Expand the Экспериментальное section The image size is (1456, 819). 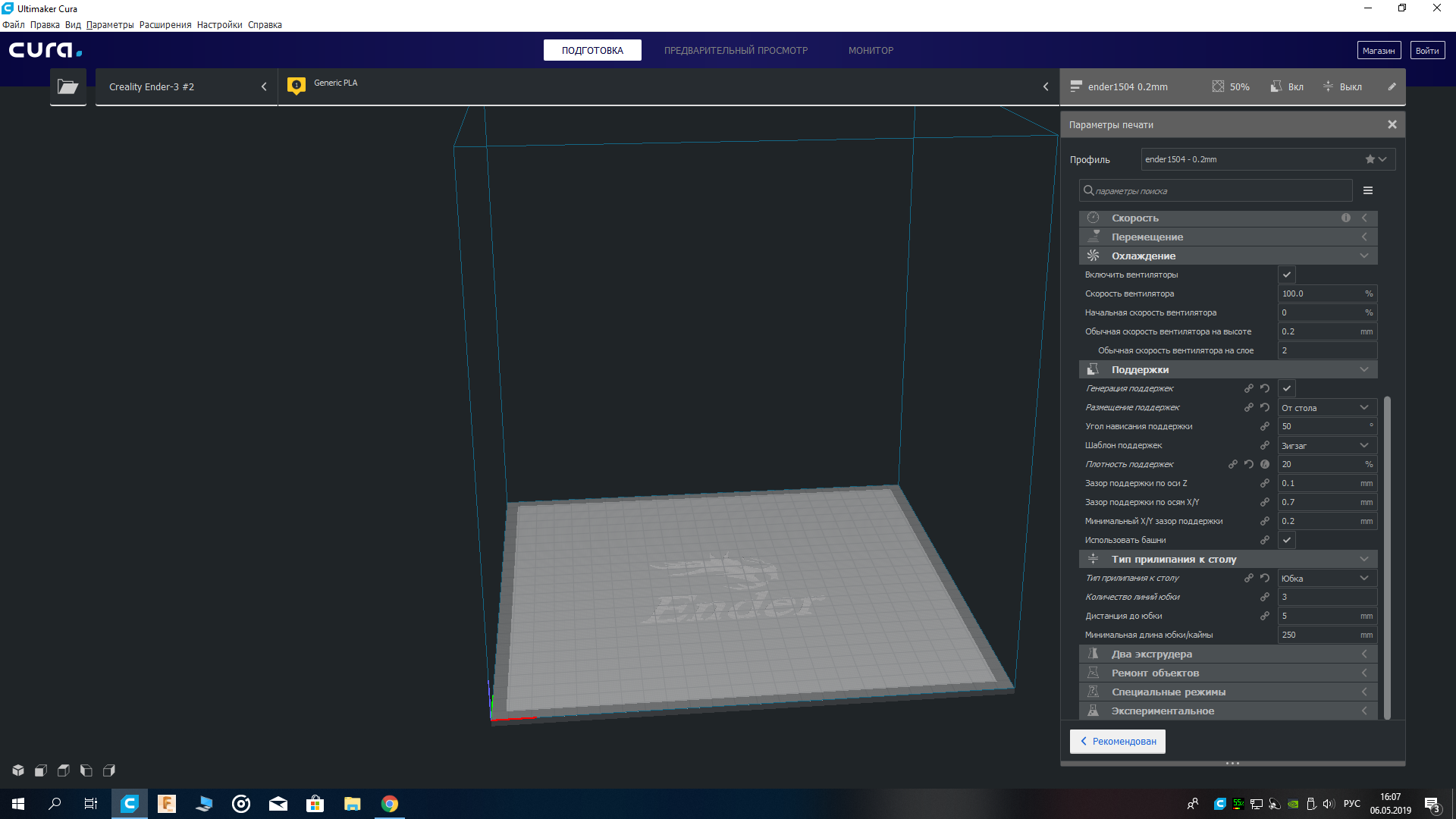point(1228,711)
